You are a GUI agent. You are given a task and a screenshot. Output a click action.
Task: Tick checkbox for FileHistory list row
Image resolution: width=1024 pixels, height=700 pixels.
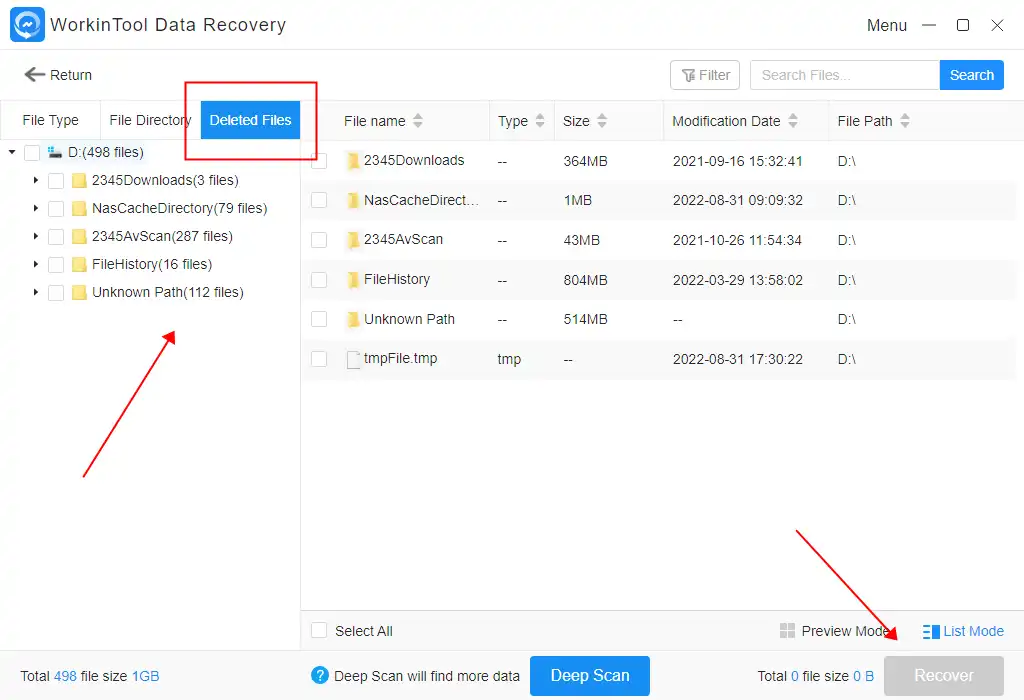(319, 279)
